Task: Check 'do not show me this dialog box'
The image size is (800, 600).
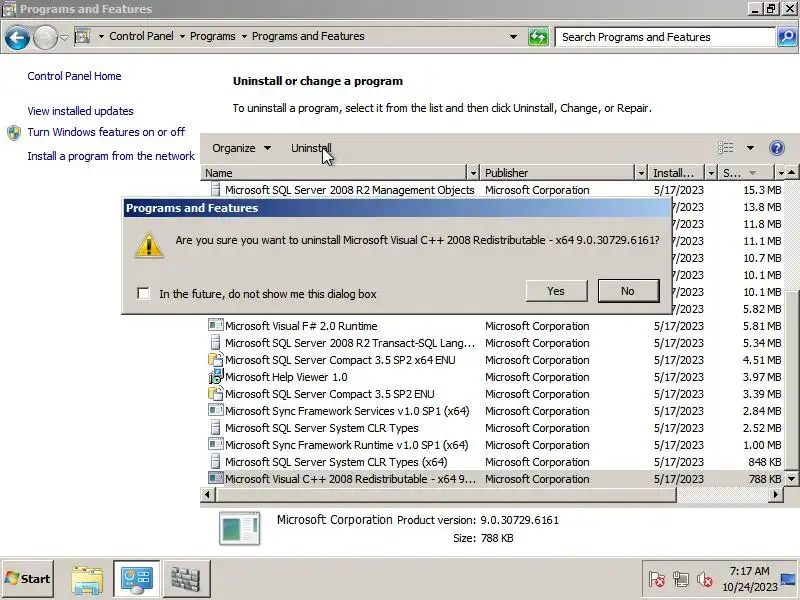Action: (x=143, y=293)
